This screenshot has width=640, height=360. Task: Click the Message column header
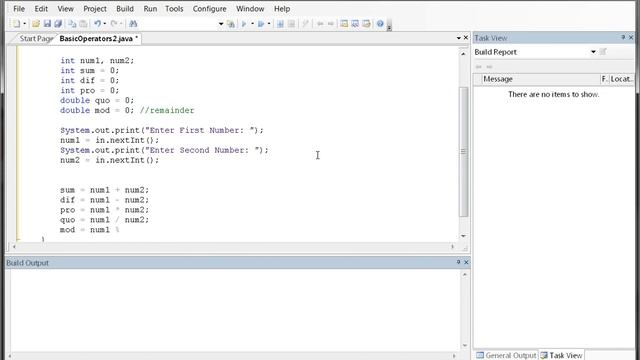click(x=541, y=79)
